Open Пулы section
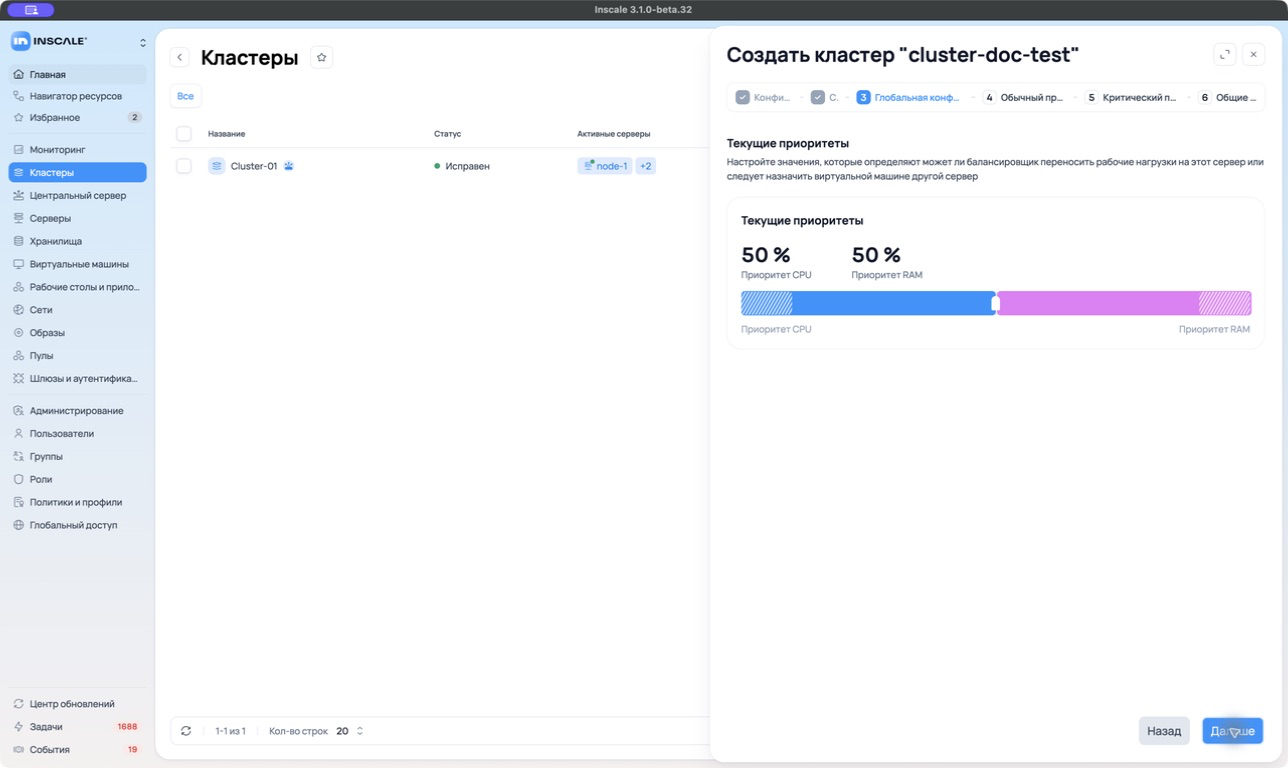The image size is (1288, 768). (77, 355)
